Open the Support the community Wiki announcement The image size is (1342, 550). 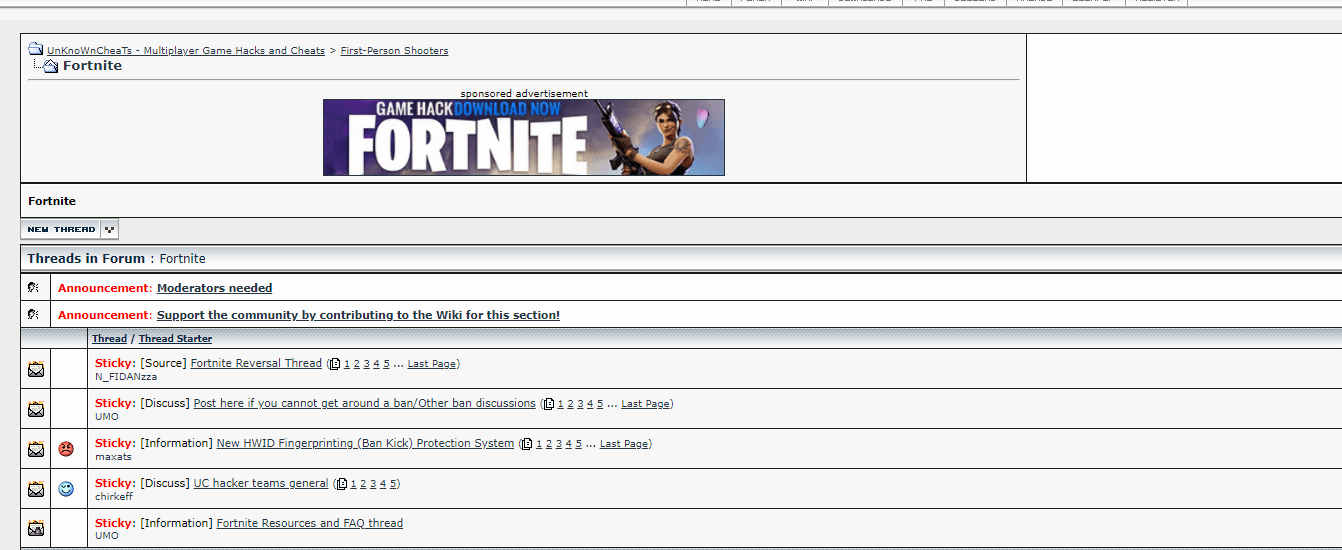[358, 315]
